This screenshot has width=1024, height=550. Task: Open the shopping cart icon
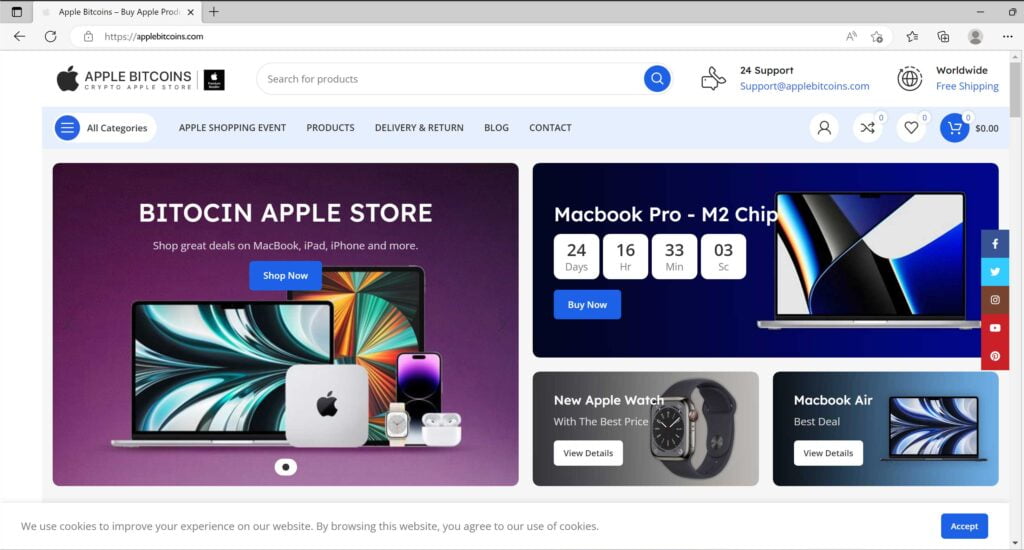[x=954, y=128]
